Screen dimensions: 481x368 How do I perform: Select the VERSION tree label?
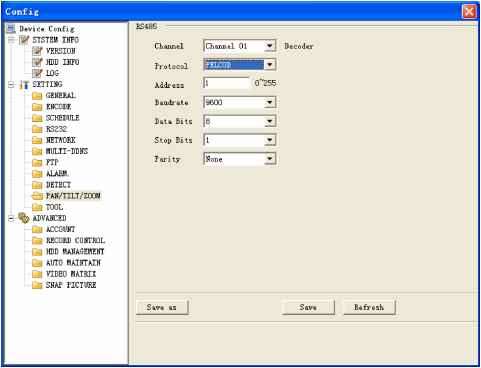coord(61,51)
